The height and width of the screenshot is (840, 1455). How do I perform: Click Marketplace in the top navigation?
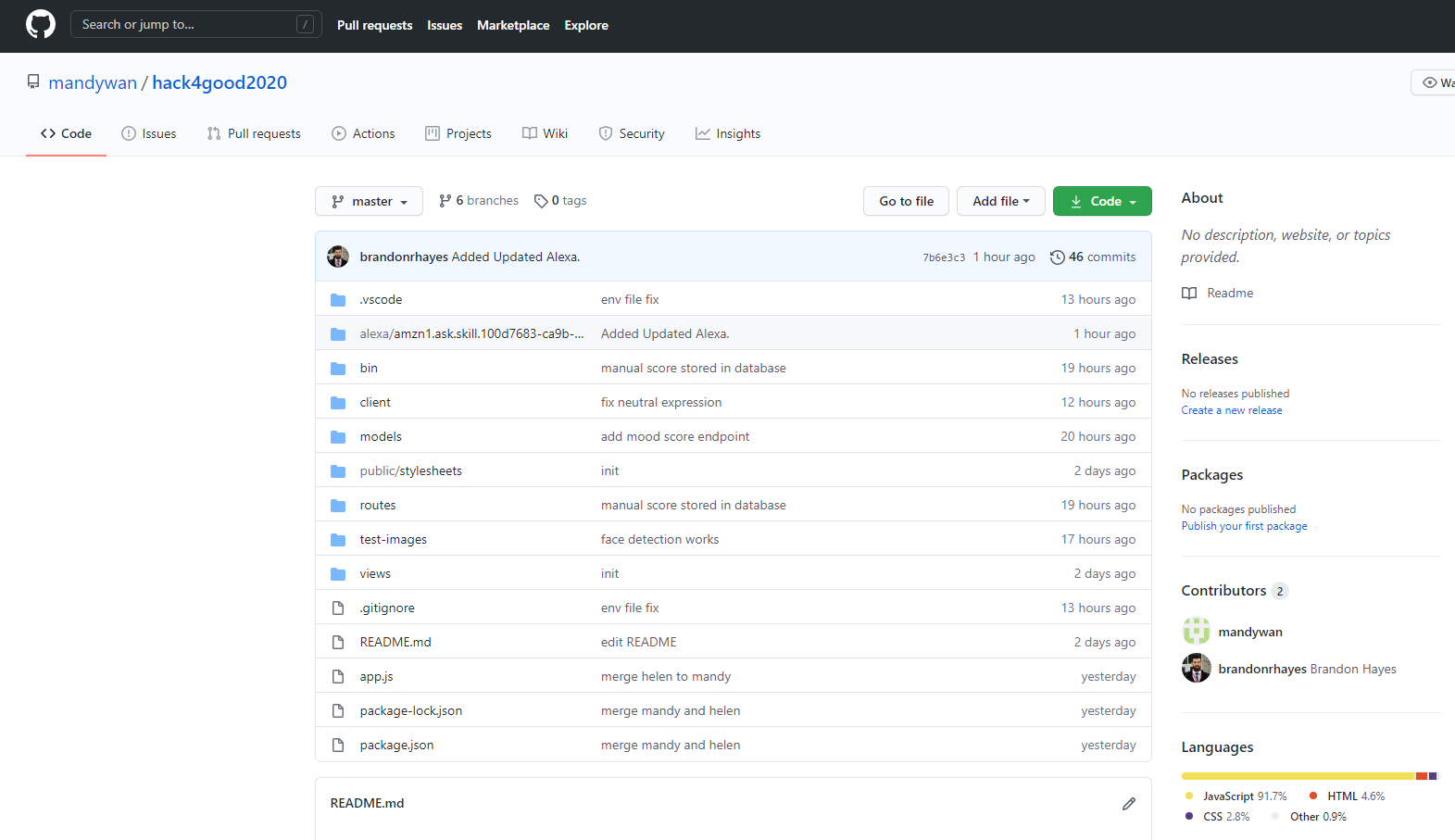[x=513, y=25]
